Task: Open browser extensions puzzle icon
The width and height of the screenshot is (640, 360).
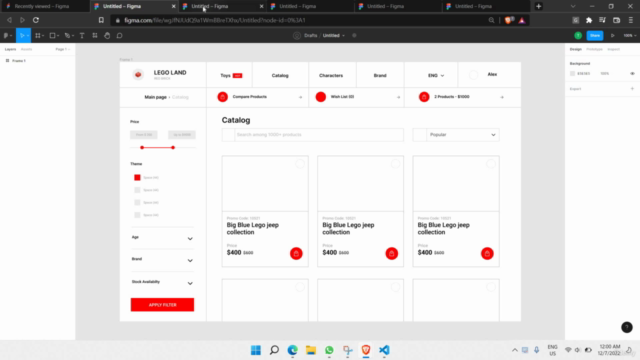Action: [x=589, y=20]
